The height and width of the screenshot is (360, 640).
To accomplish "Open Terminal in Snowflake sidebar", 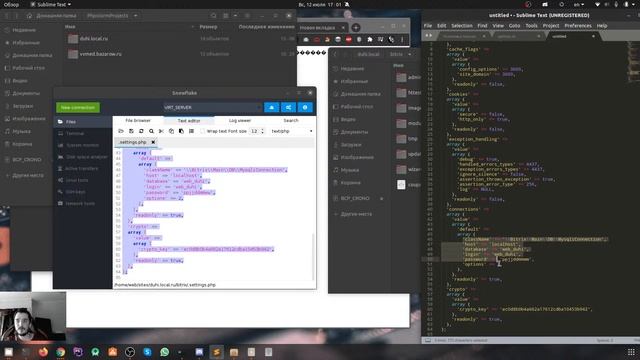I will [x=83, y=133].
